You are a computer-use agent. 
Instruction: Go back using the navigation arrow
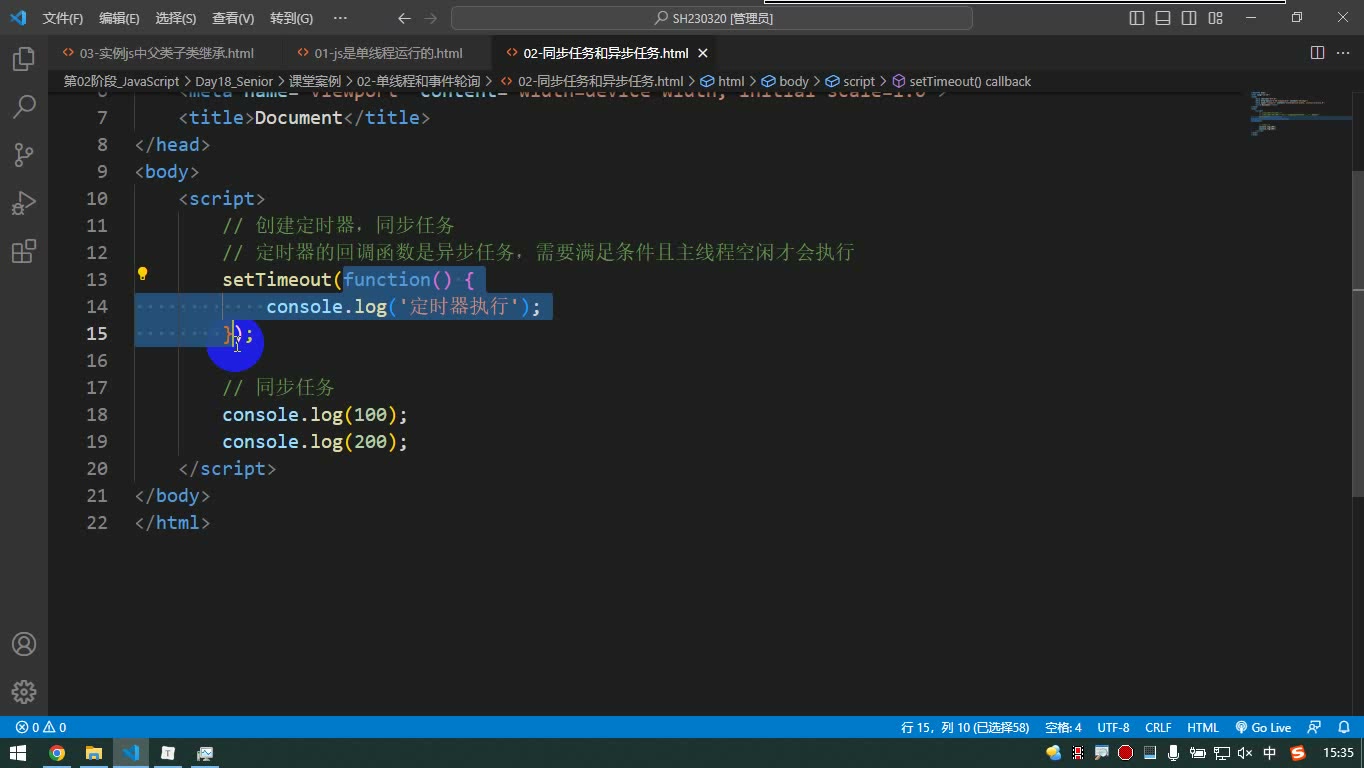[404, 18]
